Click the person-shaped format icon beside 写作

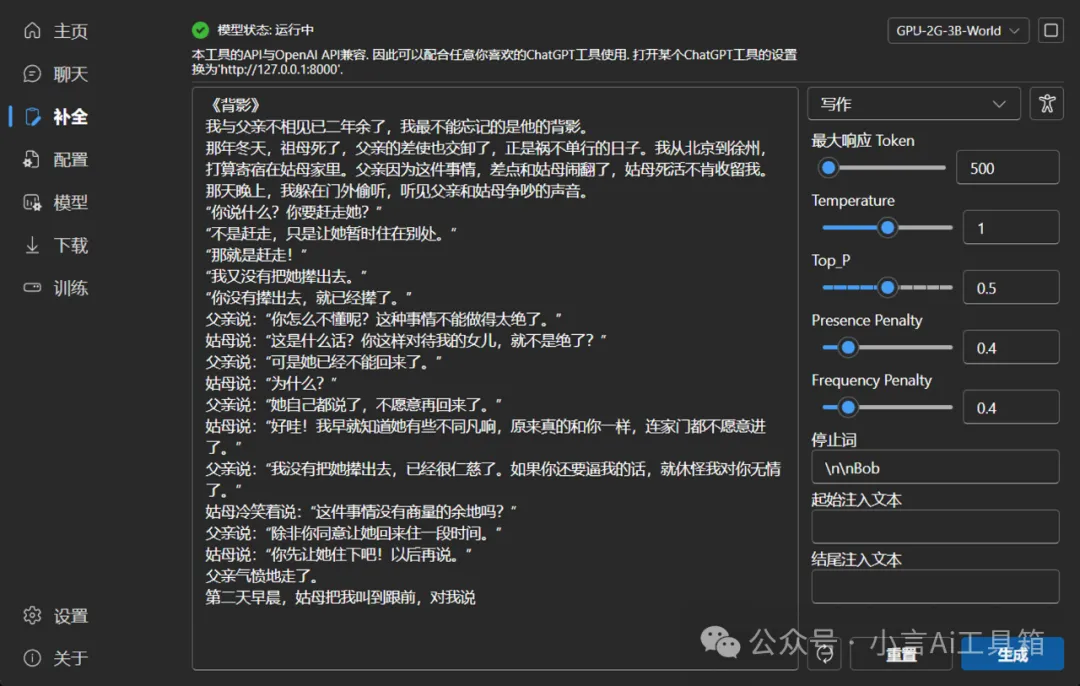point(1046,104)
